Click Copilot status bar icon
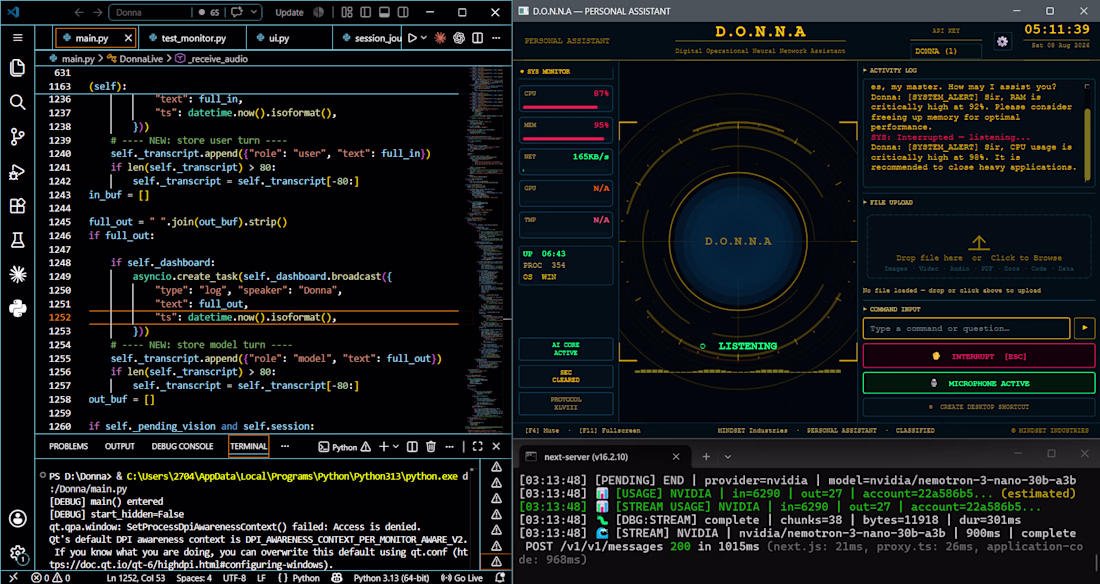 tap(337, 578)
